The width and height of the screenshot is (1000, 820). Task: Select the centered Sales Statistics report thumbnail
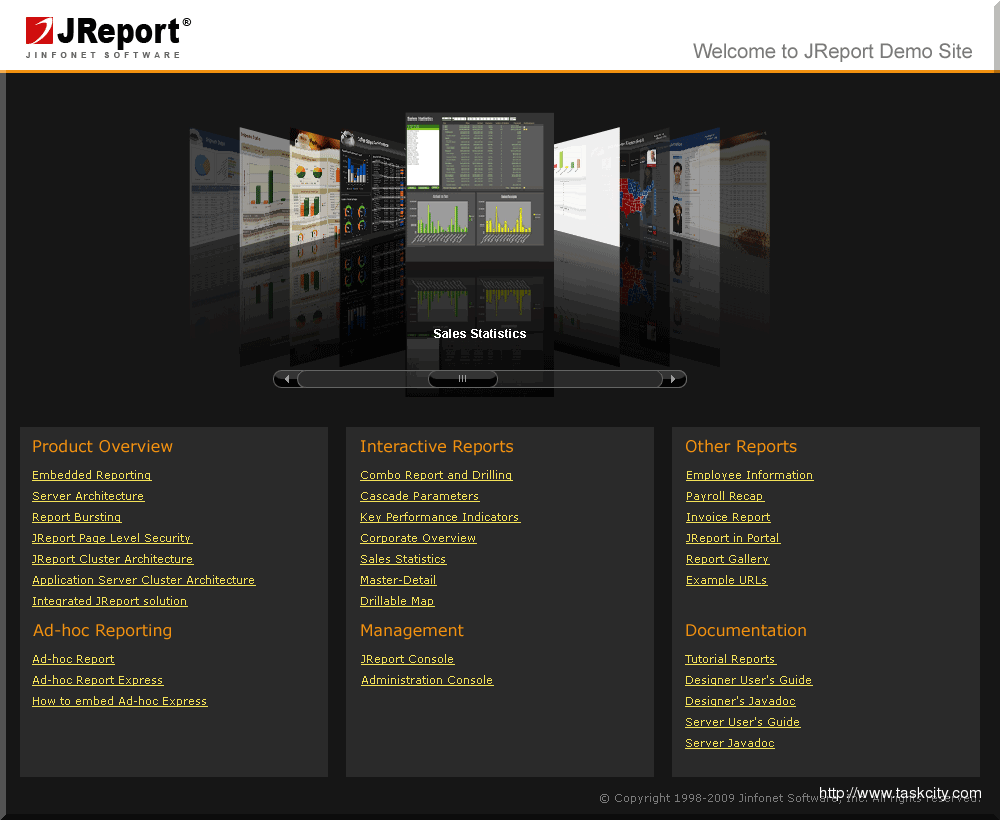480,187
